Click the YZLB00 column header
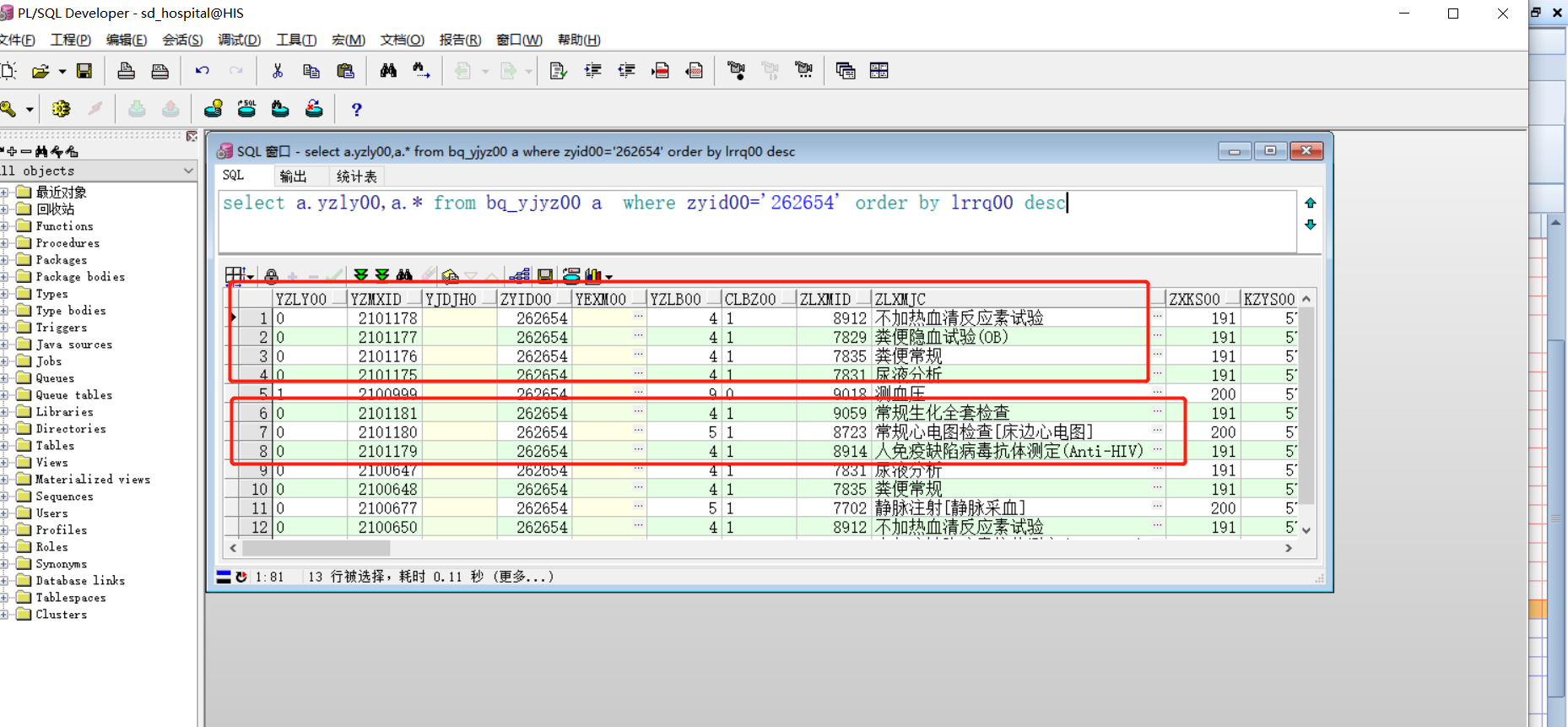 684,299
